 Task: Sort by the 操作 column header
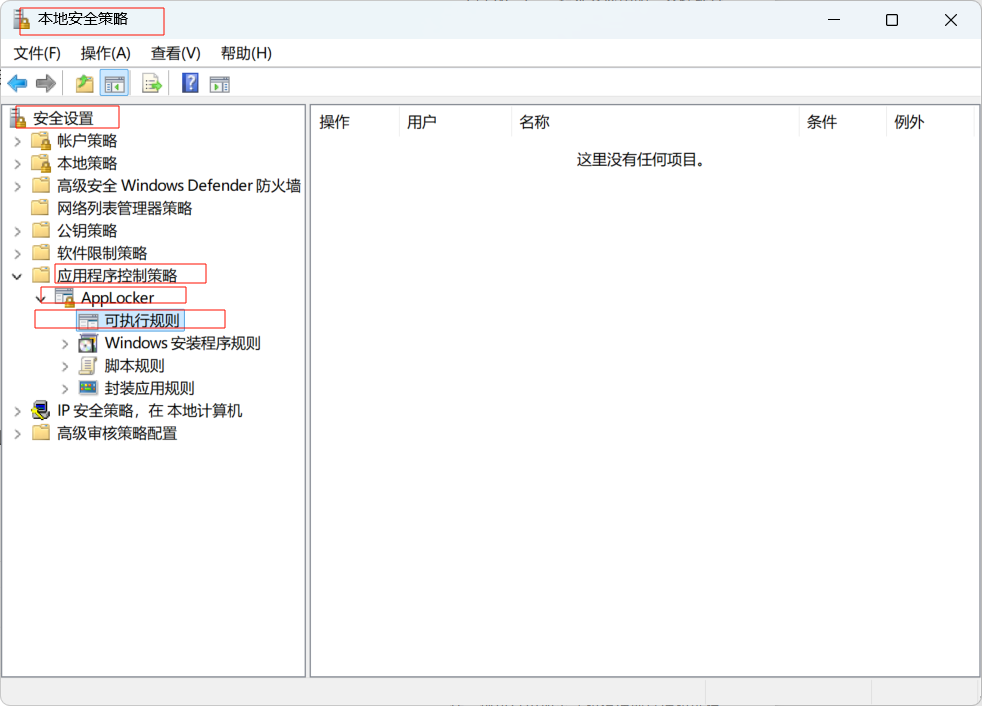coord(354,122)
